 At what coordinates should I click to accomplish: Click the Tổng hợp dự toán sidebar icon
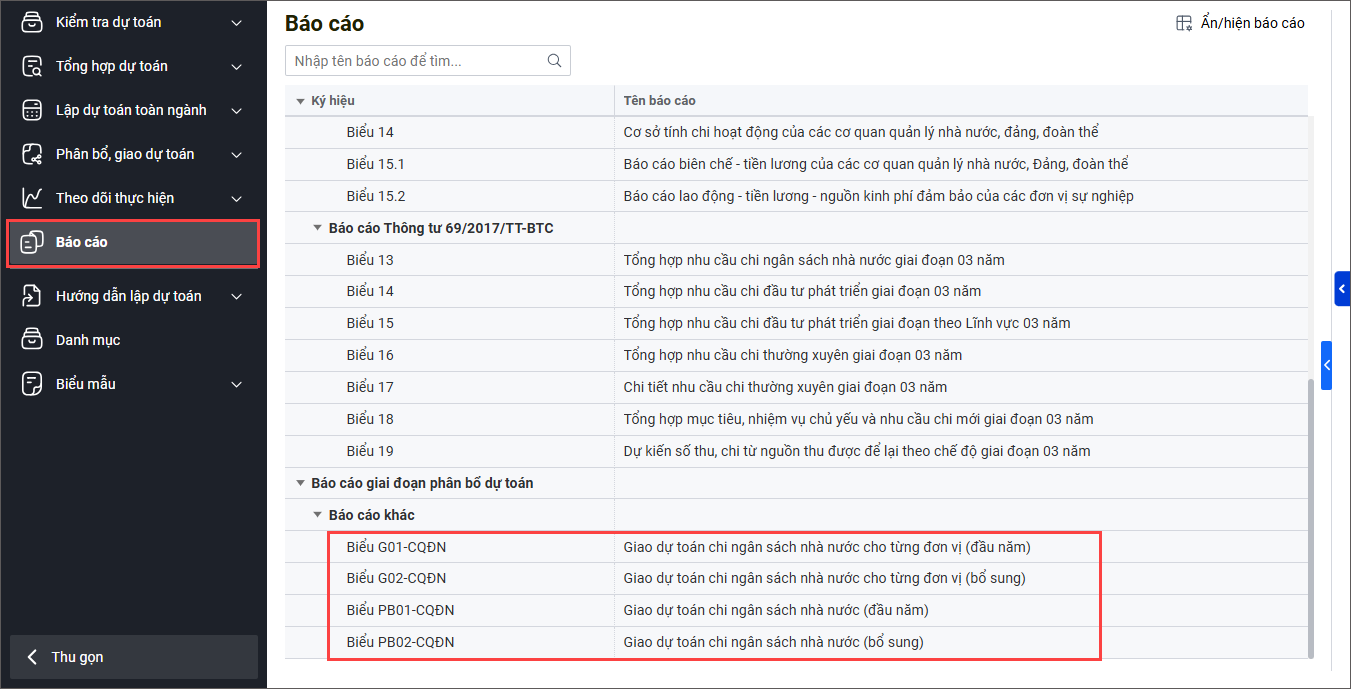pyautogui.click(x=32, y=66)
